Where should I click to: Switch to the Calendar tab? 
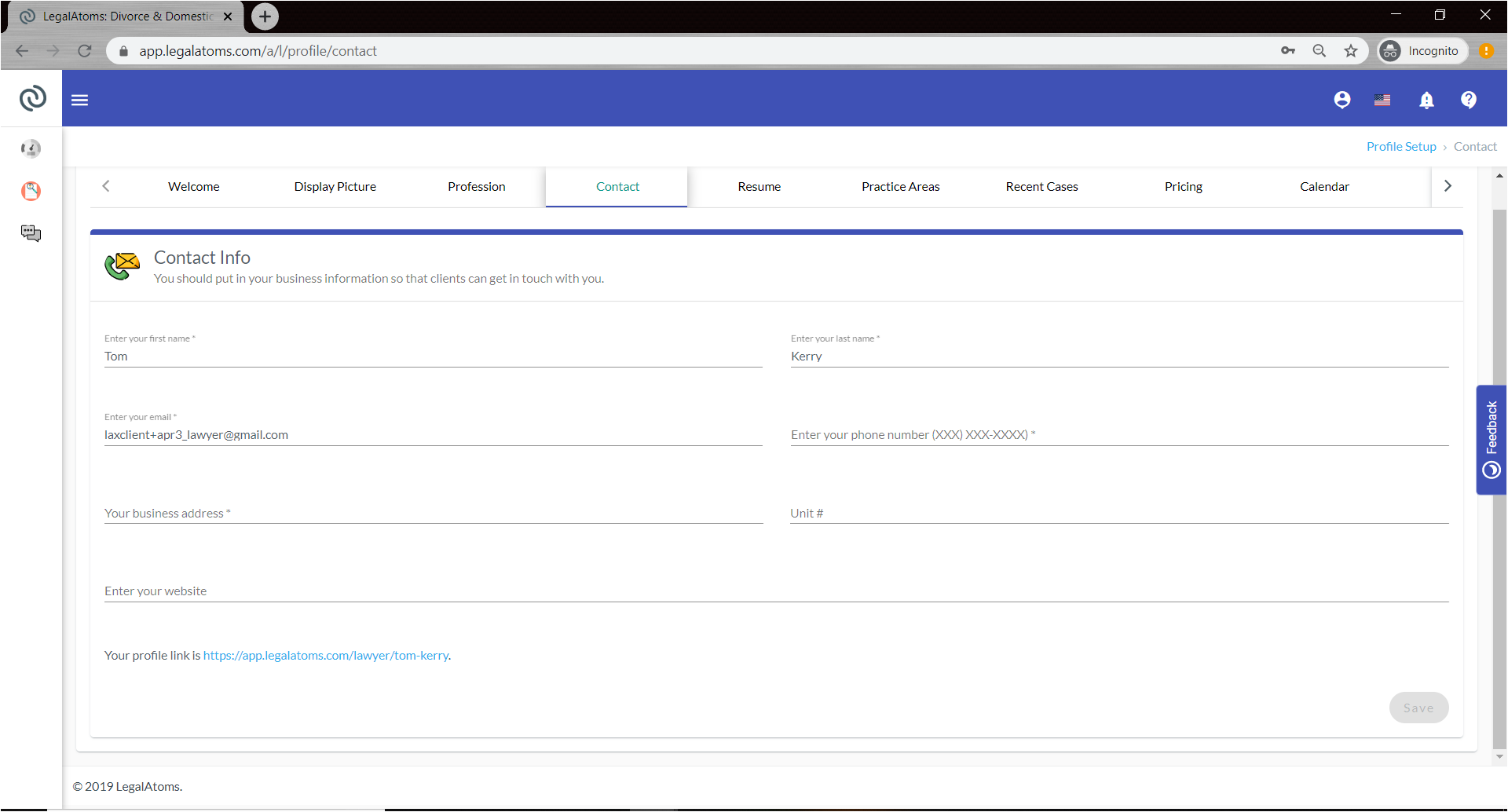[1325, 187]
